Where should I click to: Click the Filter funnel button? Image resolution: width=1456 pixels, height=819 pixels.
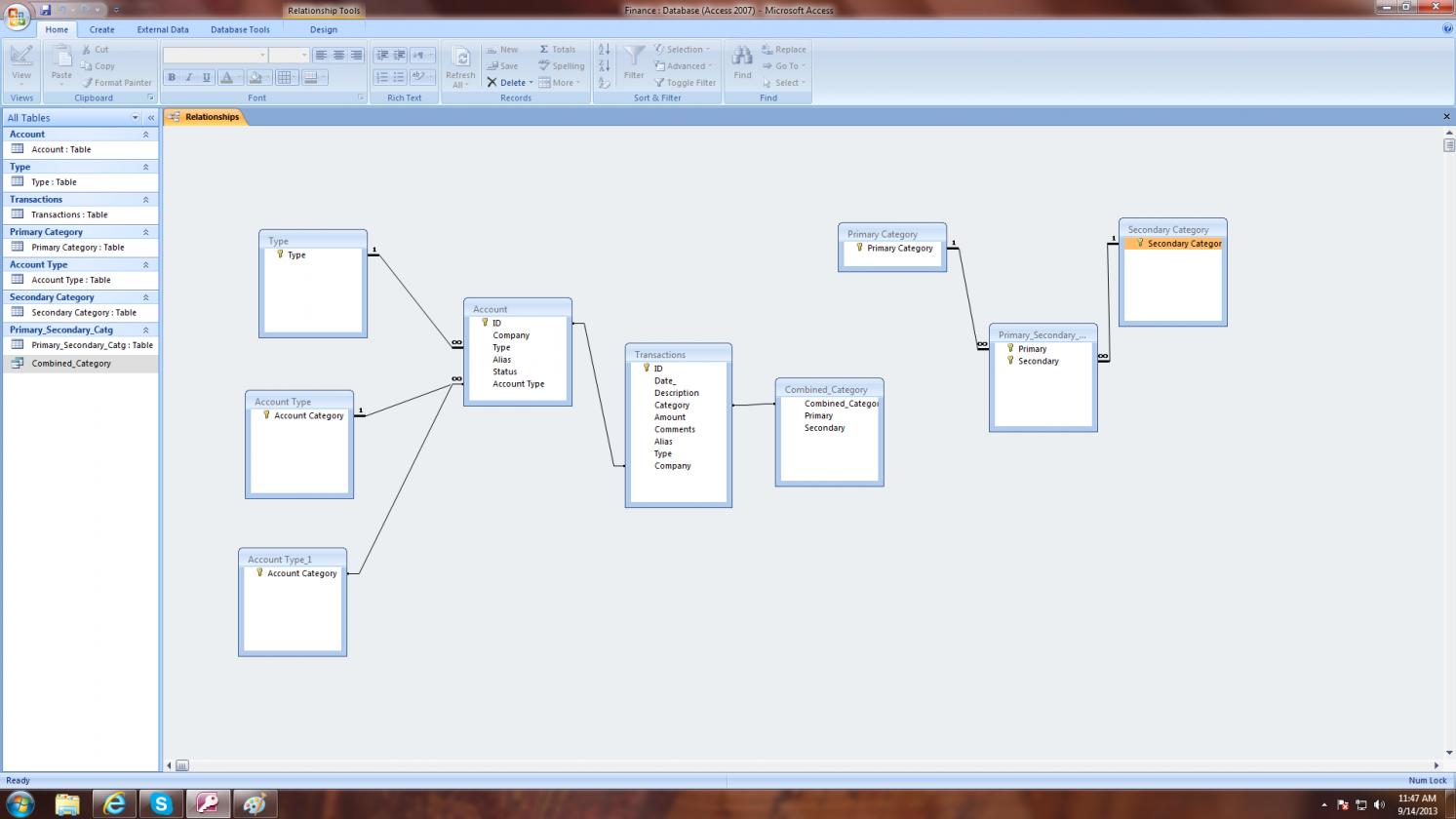click(x=634, y=62)
